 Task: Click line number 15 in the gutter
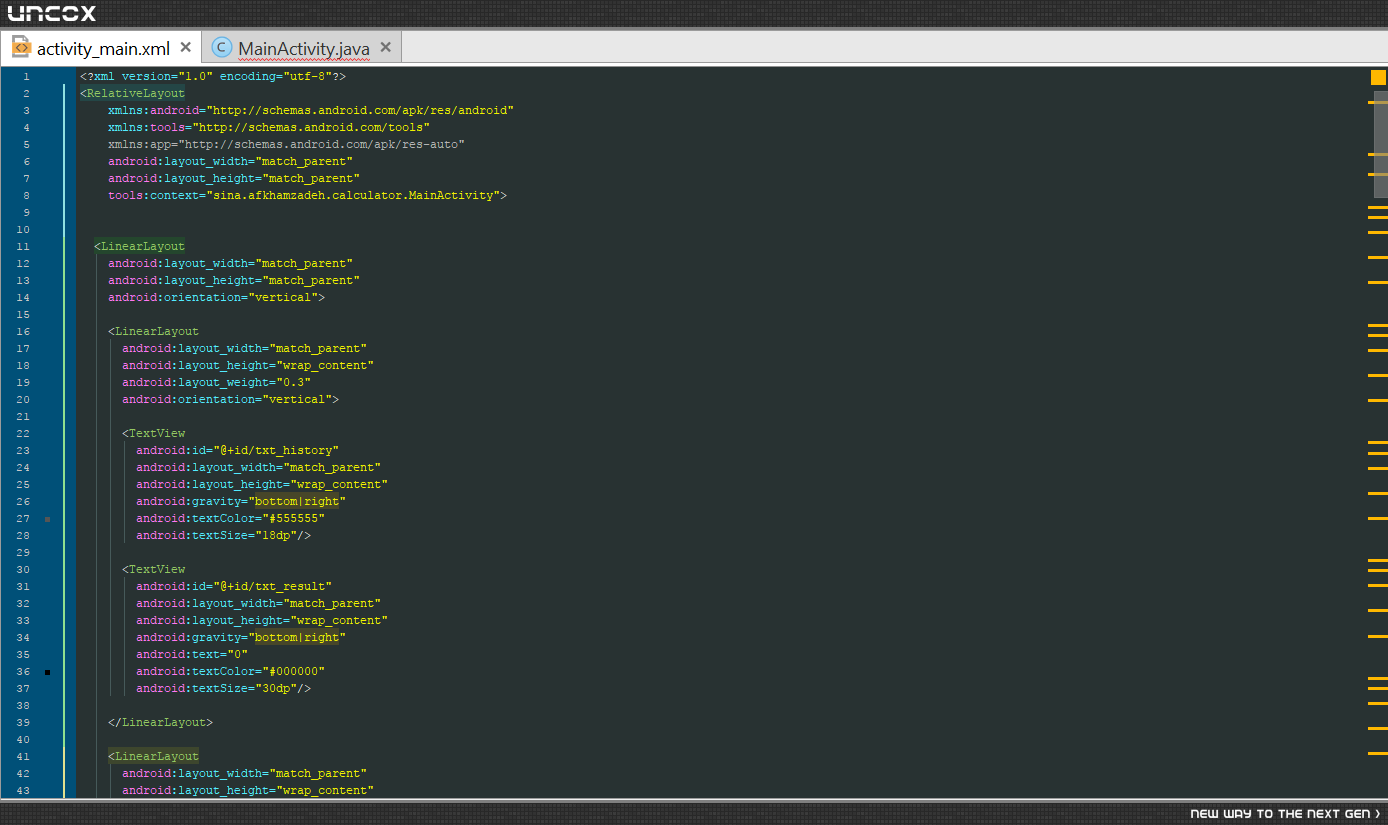coord(23,314)
